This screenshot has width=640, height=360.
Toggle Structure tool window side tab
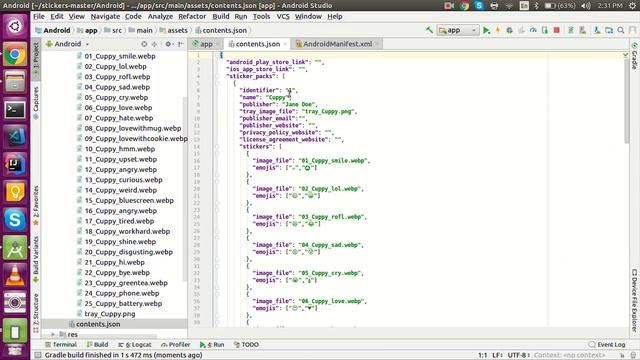point(36,312)
